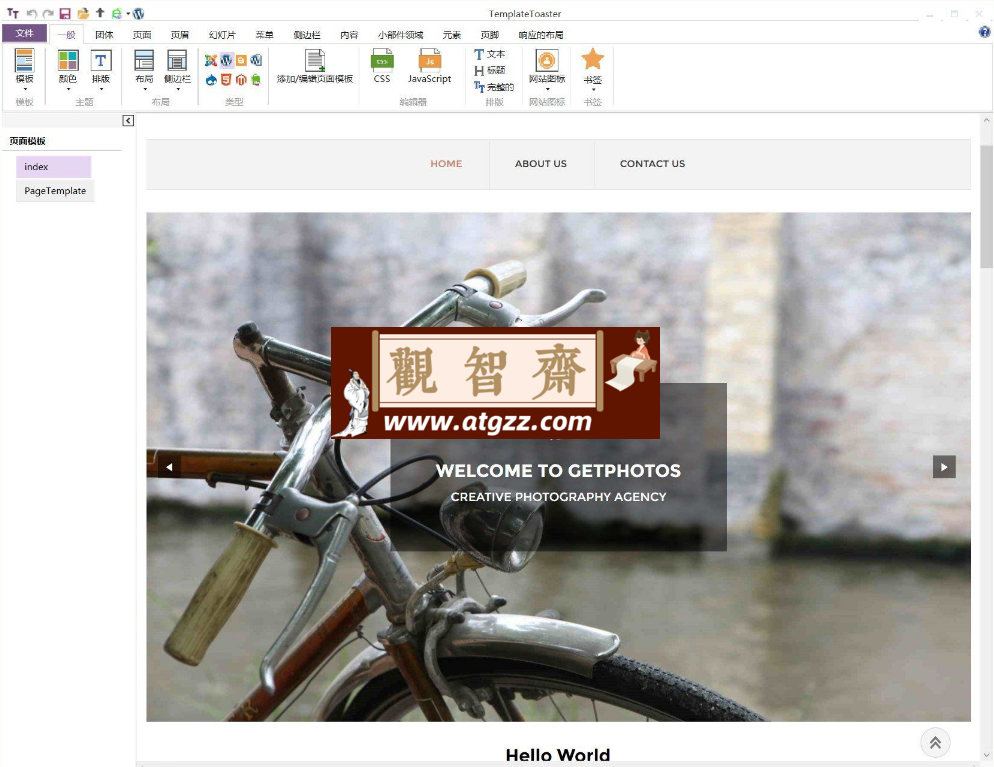Image resolution: width=994 pixels, height=767 pixels.
Task: Switch to the 小部件领域 widget areas tab
Action: [x=401, y=35]
